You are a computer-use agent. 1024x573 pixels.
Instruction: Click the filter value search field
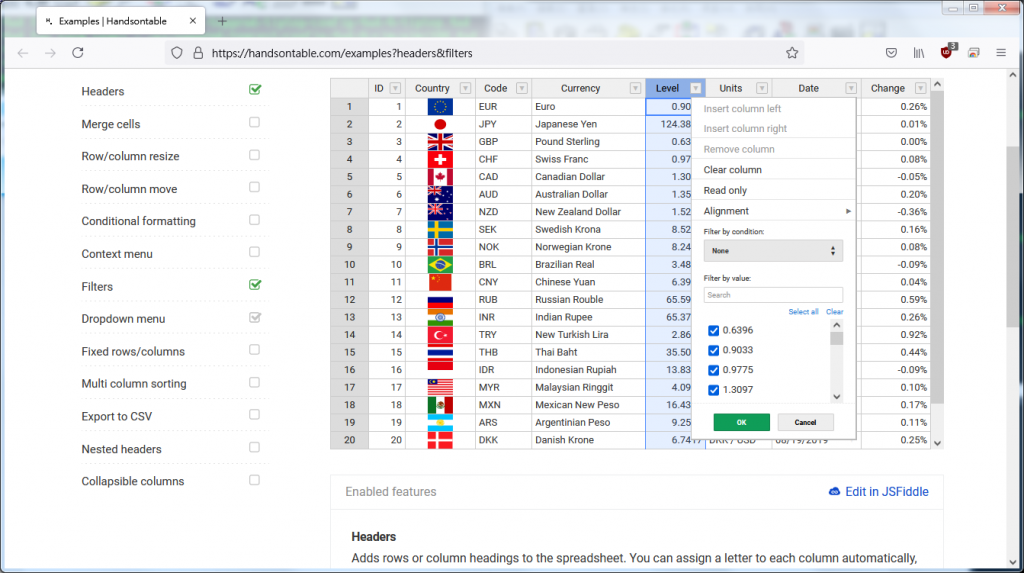click(773, 295)
